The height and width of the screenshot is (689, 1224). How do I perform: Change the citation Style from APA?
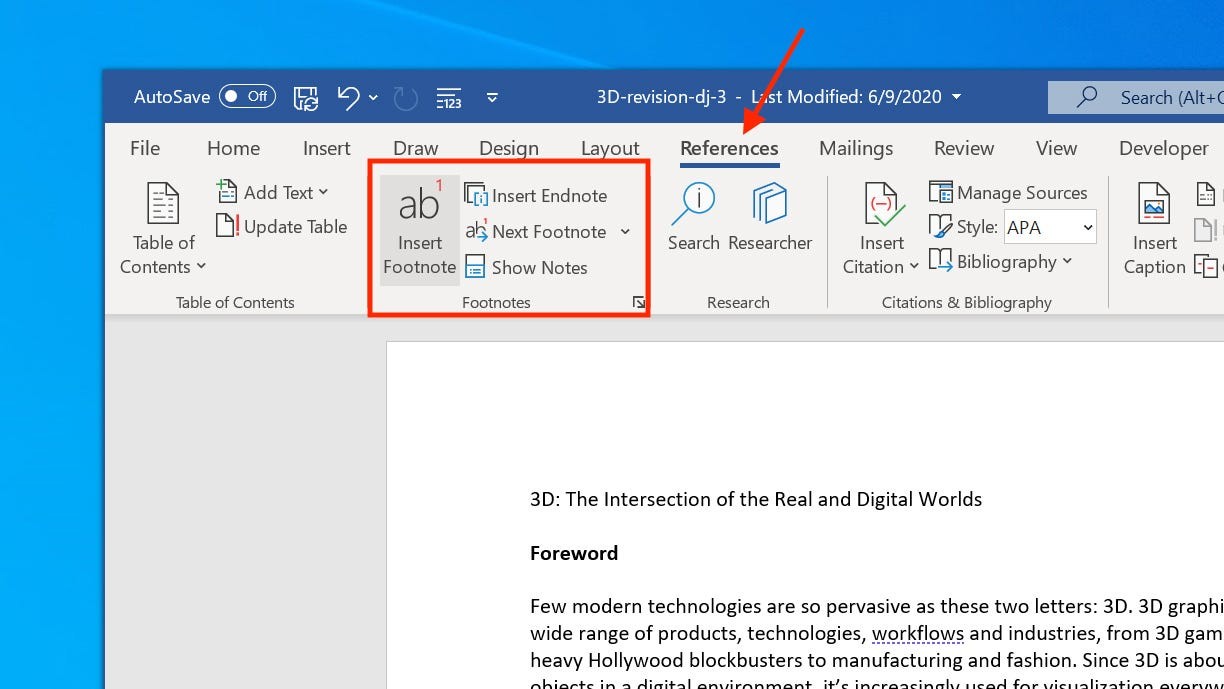point(1049,227)
